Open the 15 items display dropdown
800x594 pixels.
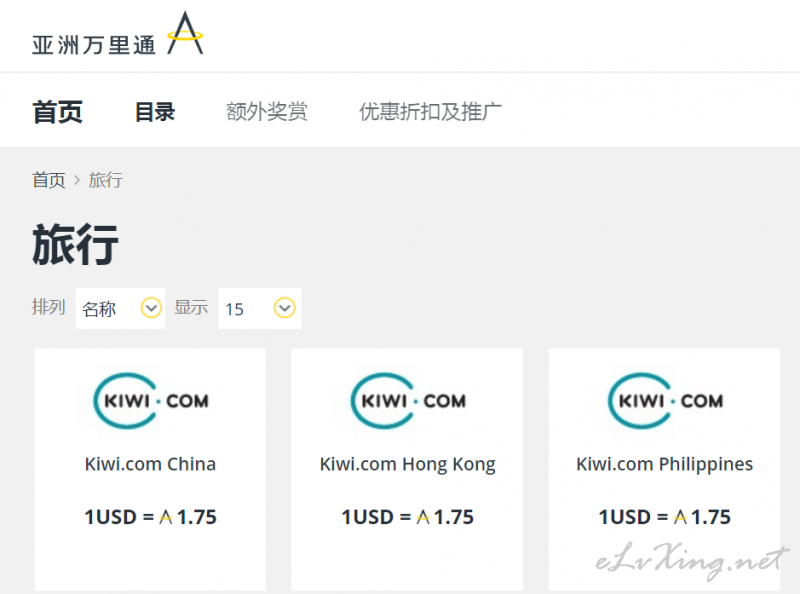coord(260,308)
